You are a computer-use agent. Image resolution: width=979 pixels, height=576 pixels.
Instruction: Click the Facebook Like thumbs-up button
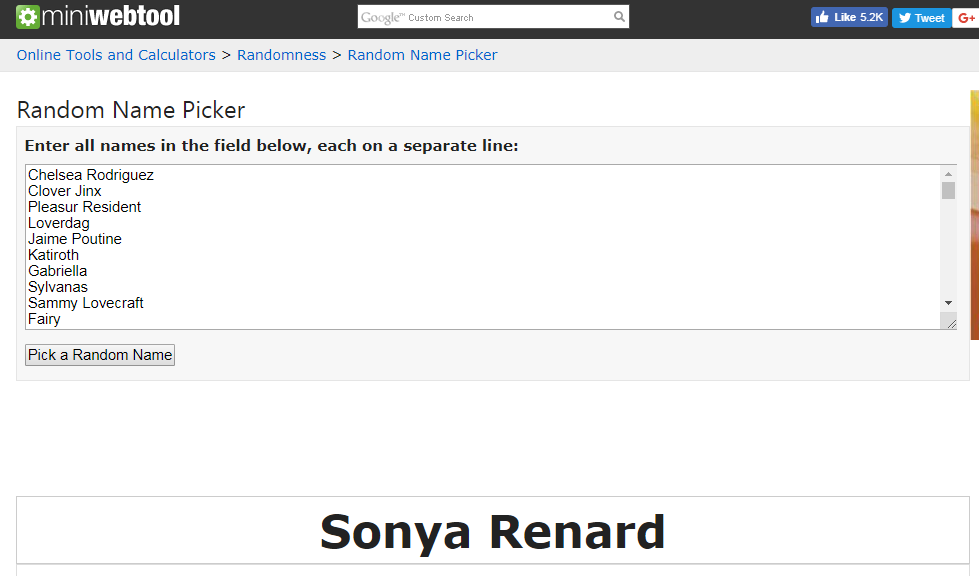point(849,17)
